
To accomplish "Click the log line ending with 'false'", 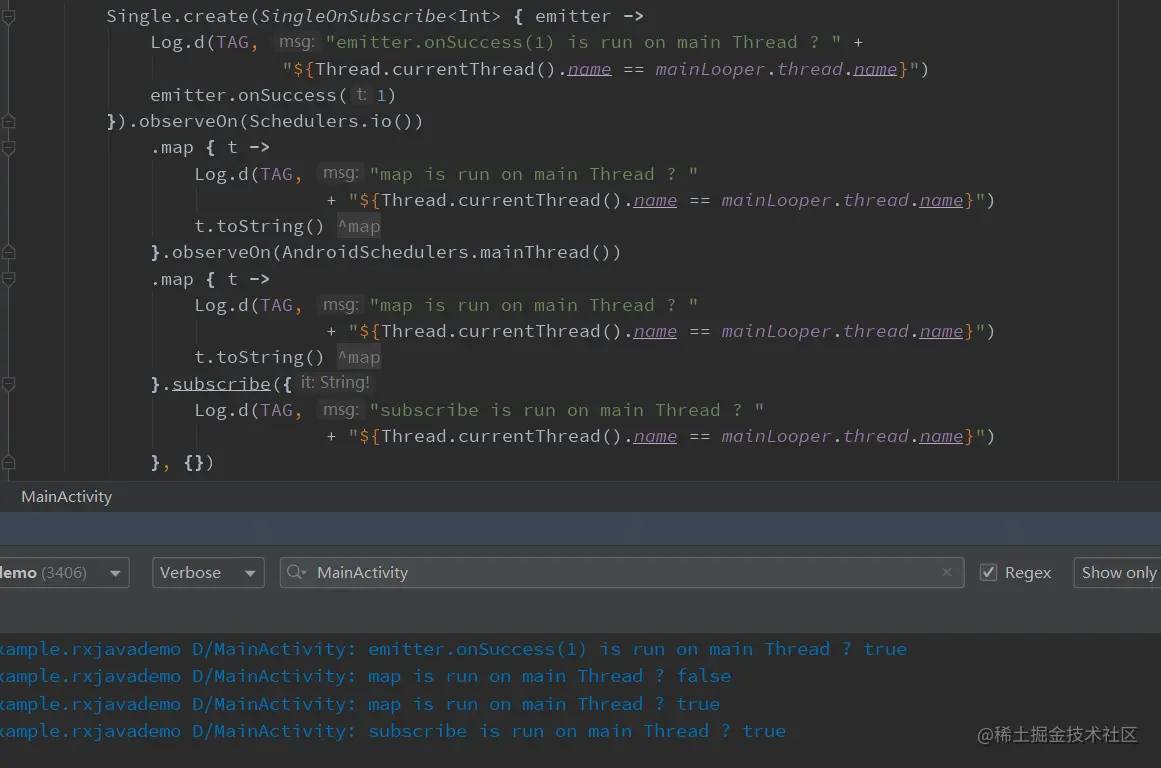I will (x=366, y=676).
